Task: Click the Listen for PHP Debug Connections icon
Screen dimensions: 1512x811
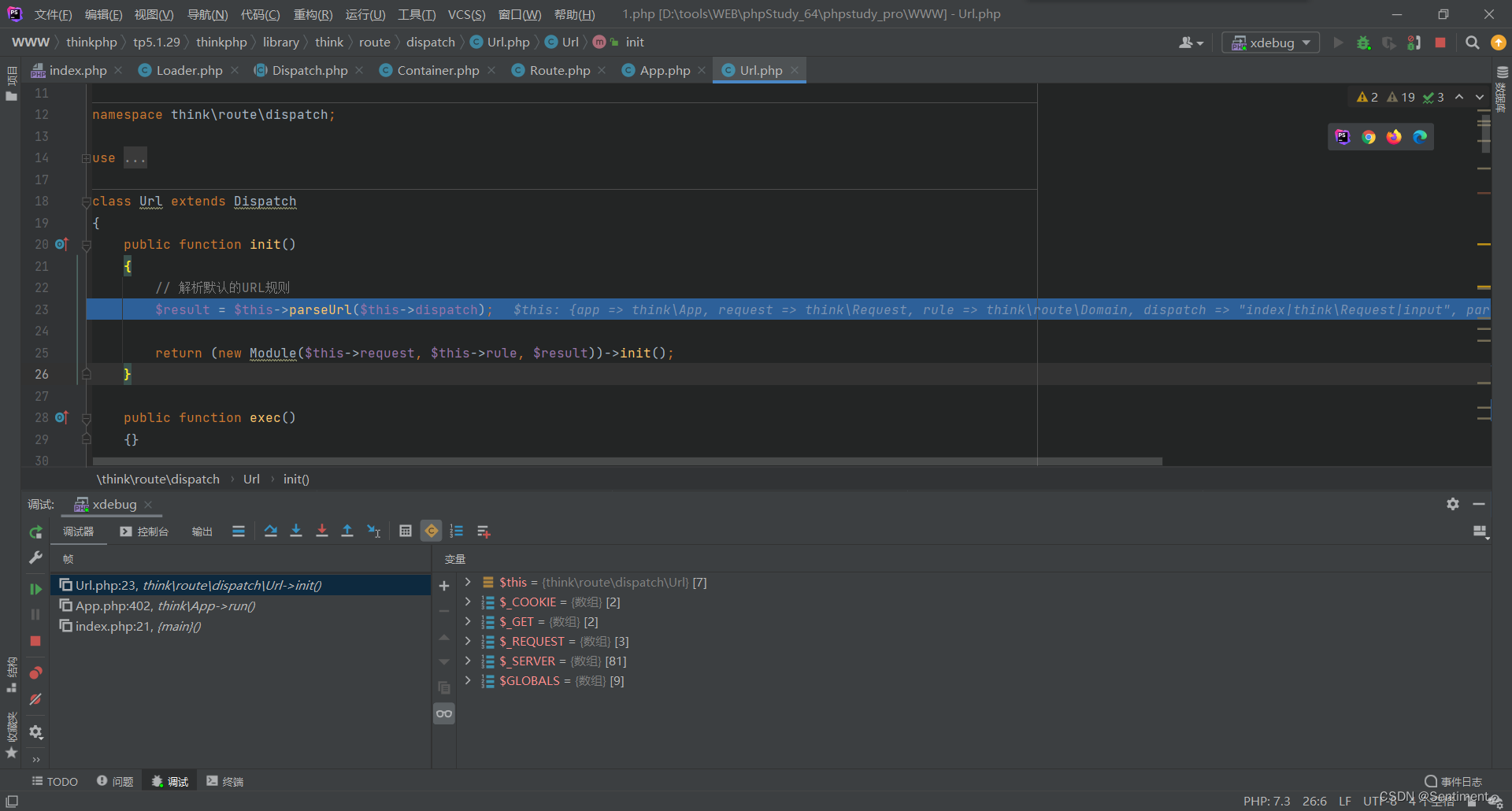Action: pyautogui.click(x=1414, y=43)
